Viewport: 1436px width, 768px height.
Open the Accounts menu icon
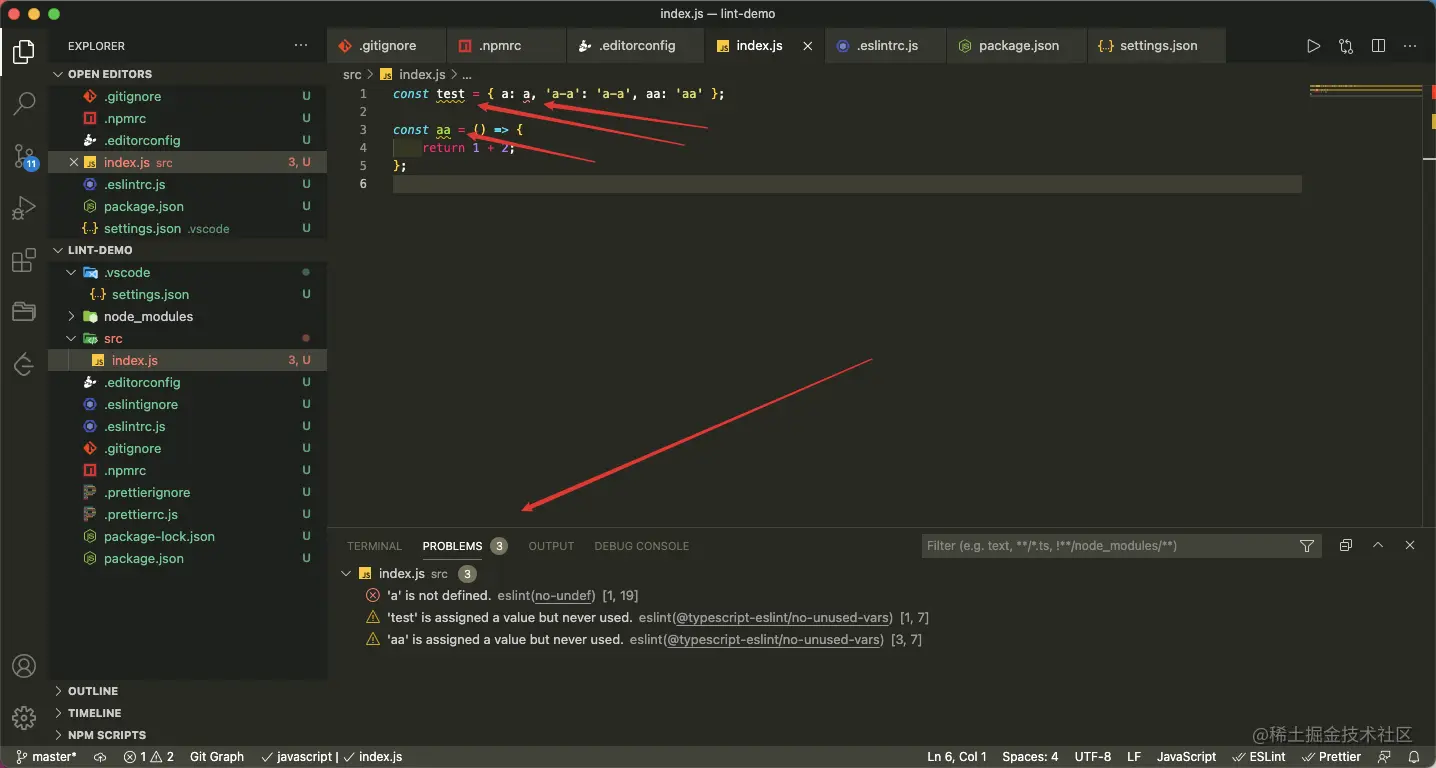(24, 666)
